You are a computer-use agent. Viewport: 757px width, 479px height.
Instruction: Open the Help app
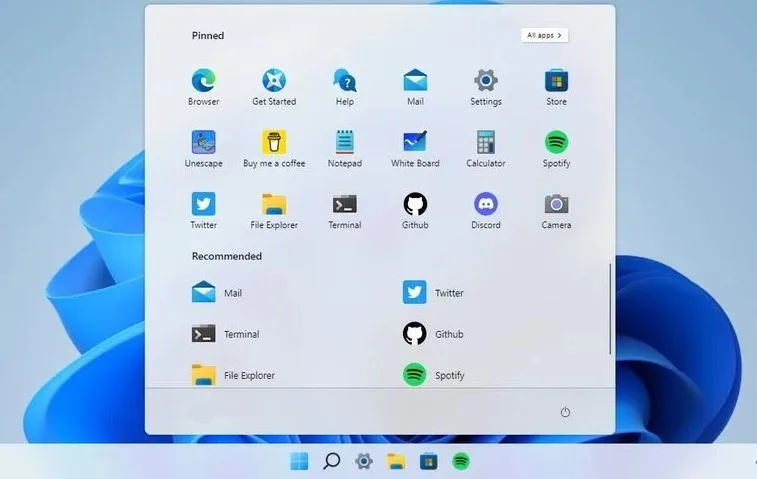point(345,87)
